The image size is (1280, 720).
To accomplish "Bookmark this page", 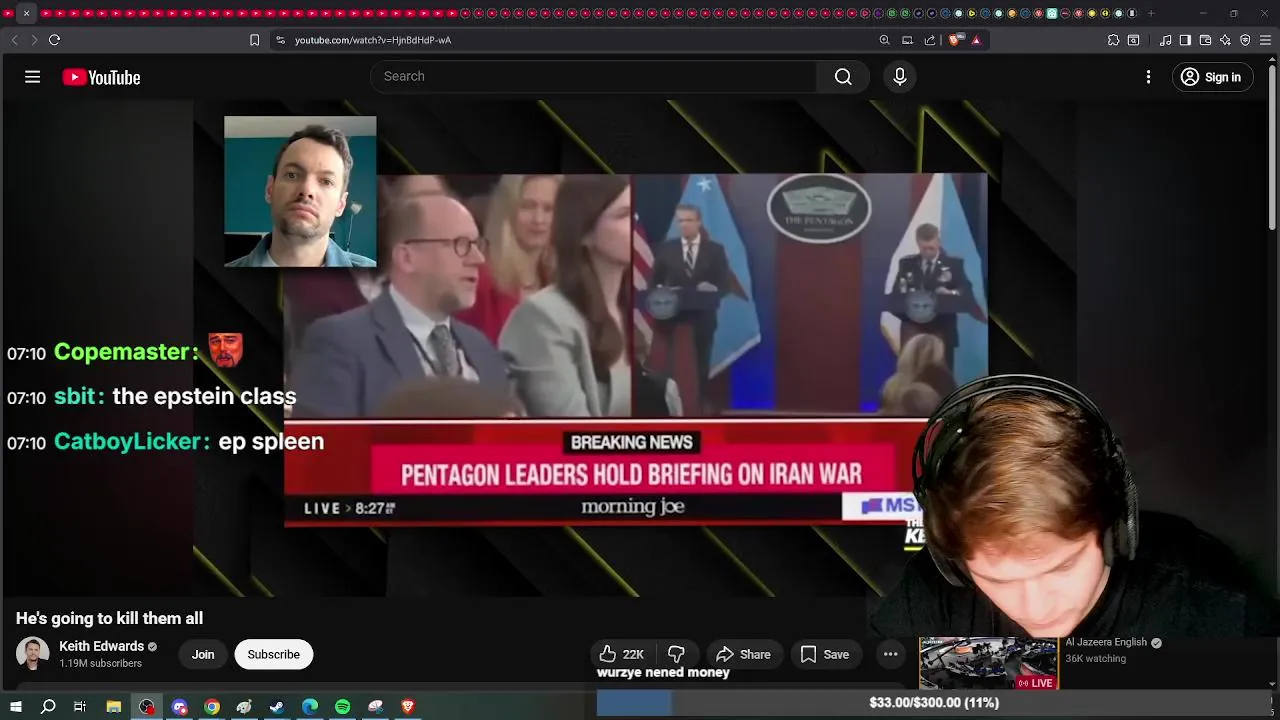I will click(254, 40).
